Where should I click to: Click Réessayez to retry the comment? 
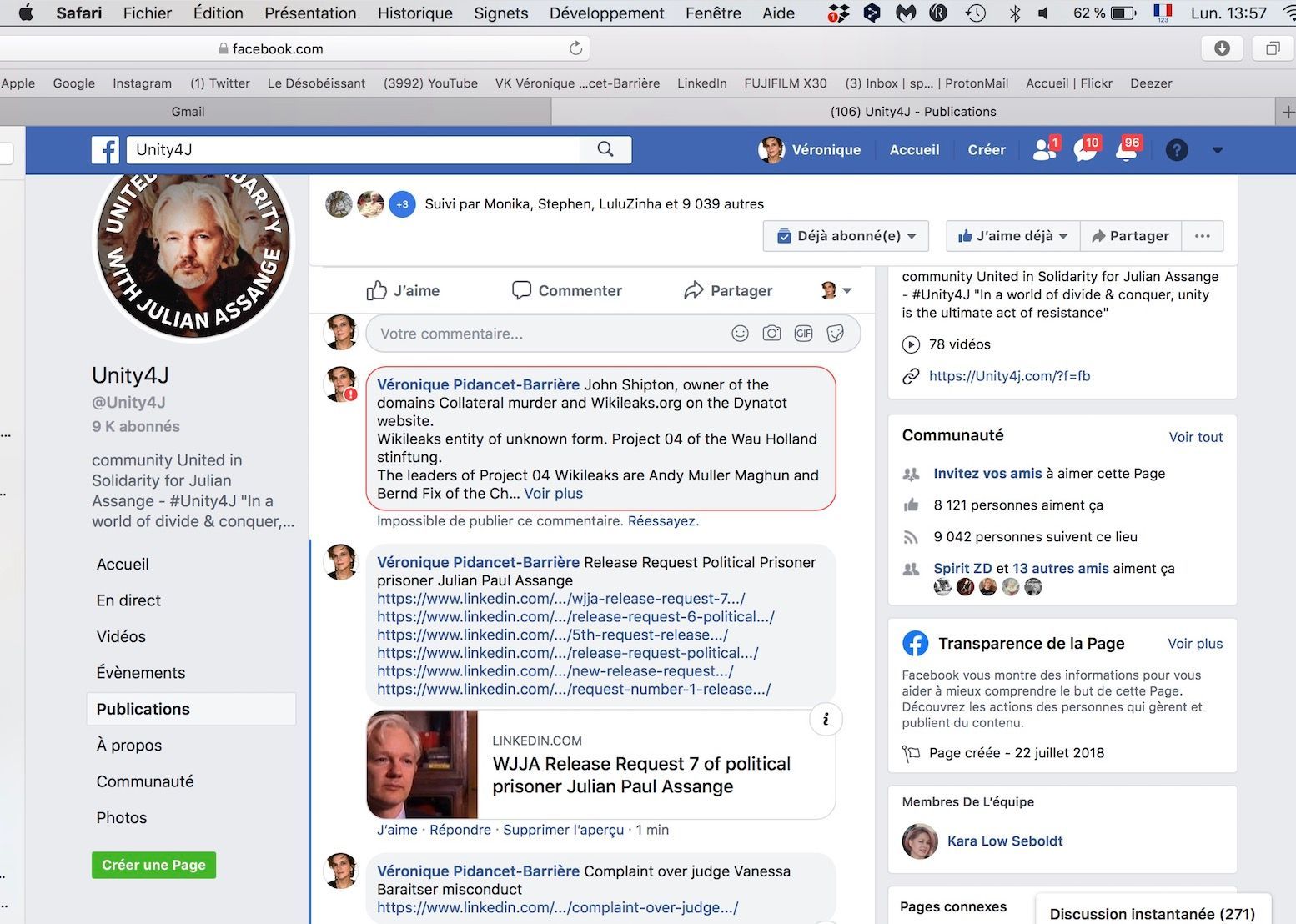(x=662, y=521)
